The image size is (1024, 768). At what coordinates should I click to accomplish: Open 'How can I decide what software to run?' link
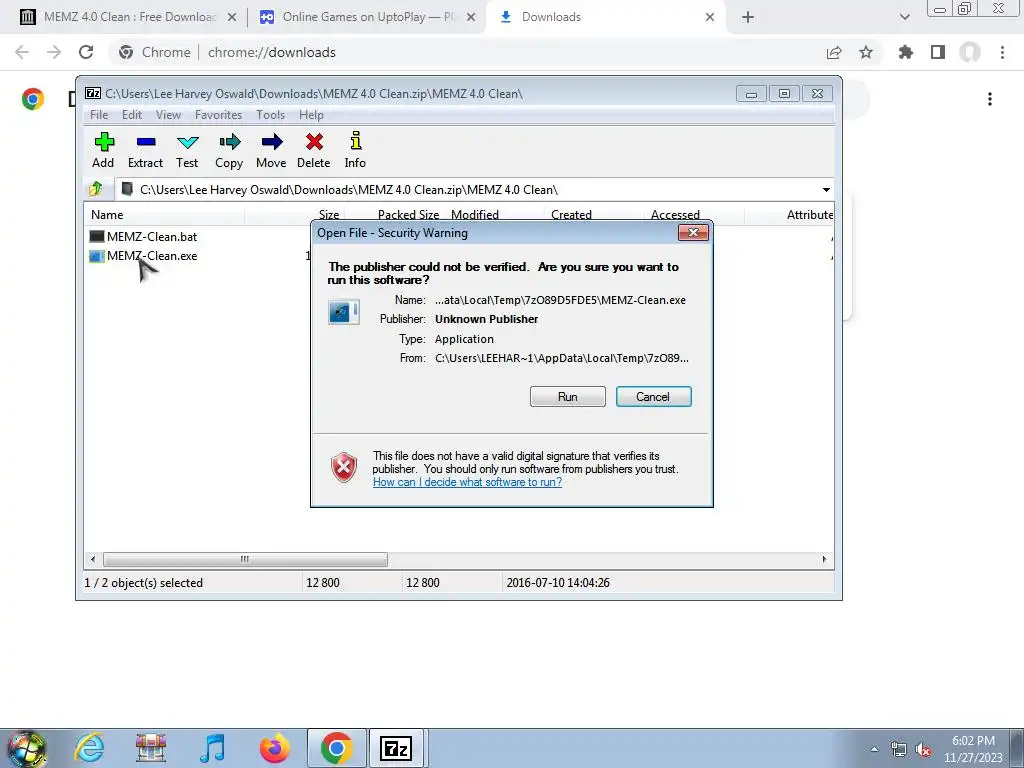tap(467, 482)
